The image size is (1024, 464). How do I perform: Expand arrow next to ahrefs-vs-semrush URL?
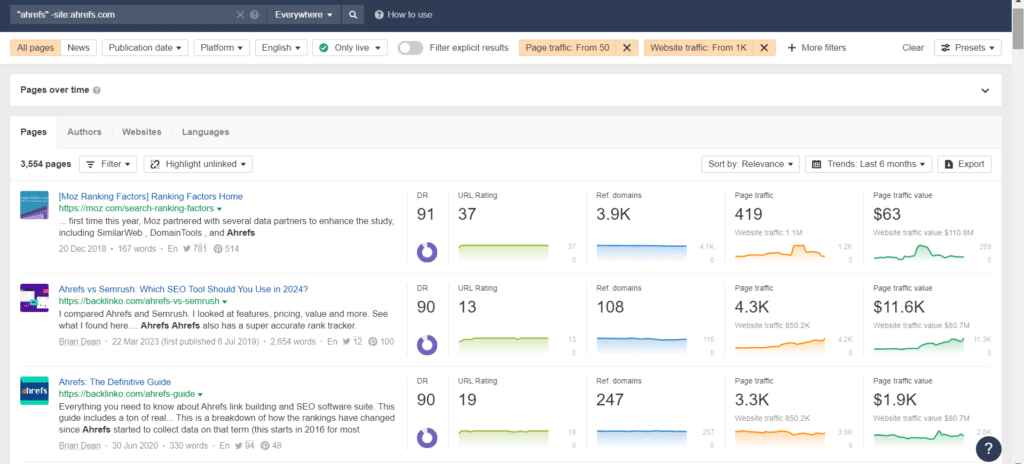pyautogui.click(x=225, y=302)
